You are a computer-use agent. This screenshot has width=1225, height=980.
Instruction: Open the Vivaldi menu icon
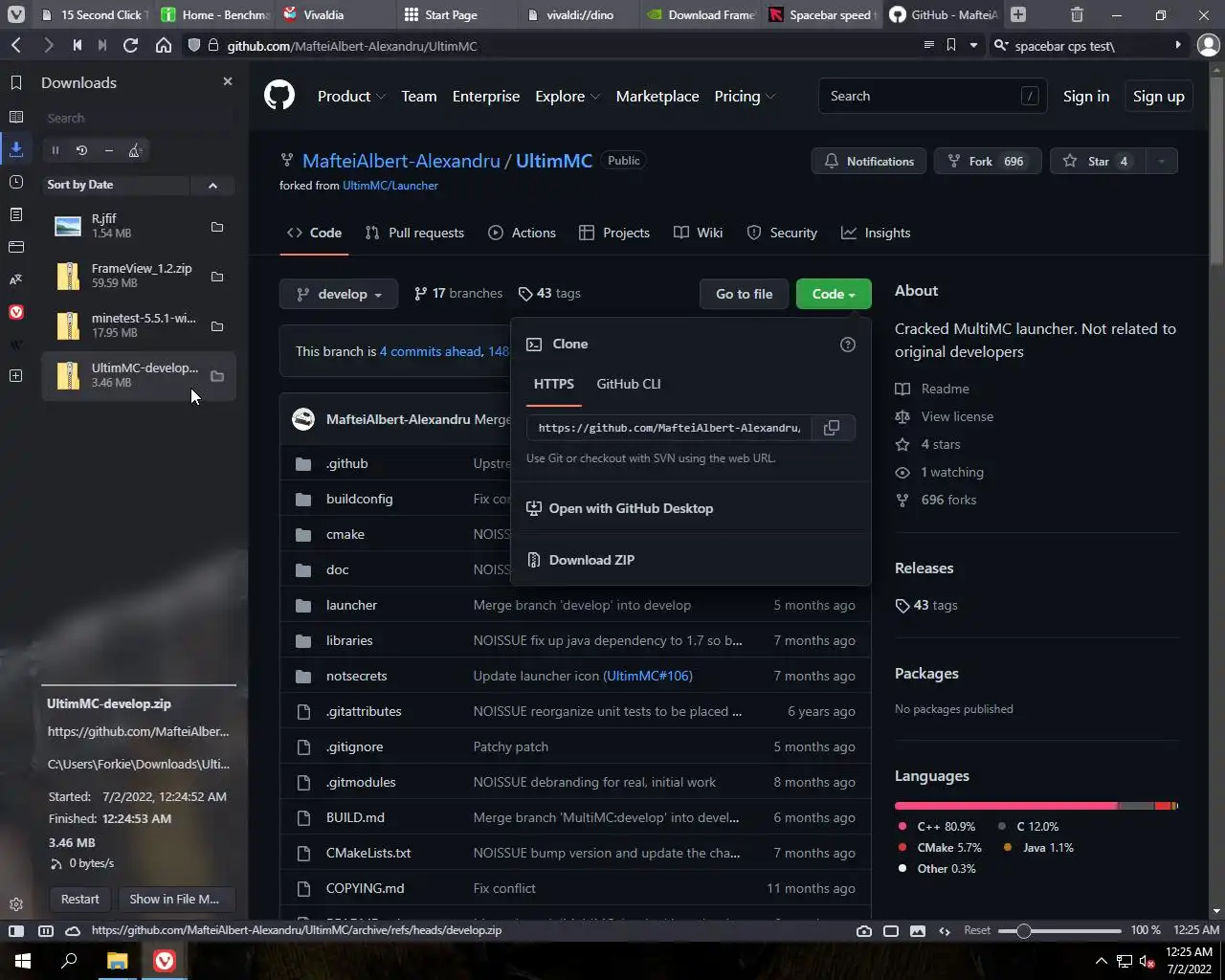(x=16, y=14)
